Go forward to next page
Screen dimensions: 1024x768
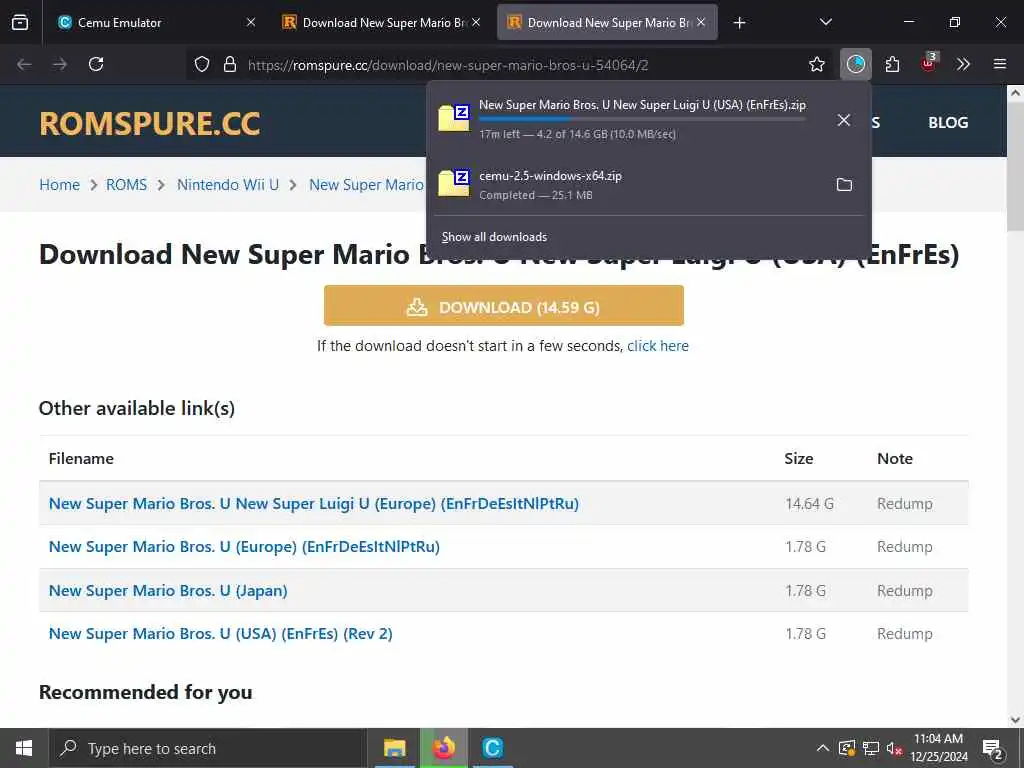pyautogui.click(x=59, y=64)
